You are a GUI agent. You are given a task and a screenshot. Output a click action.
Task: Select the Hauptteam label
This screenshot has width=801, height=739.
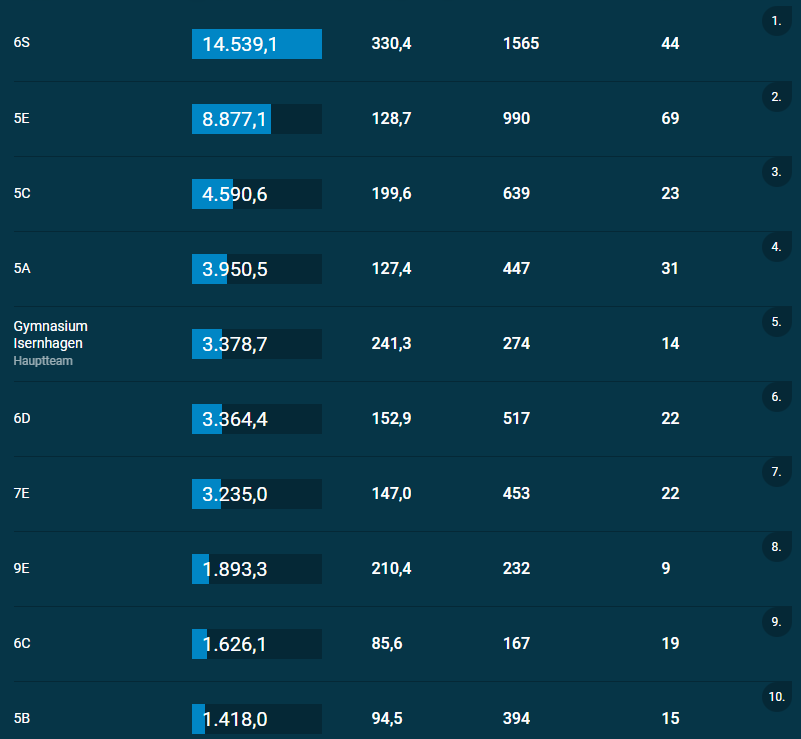point(43,361)
